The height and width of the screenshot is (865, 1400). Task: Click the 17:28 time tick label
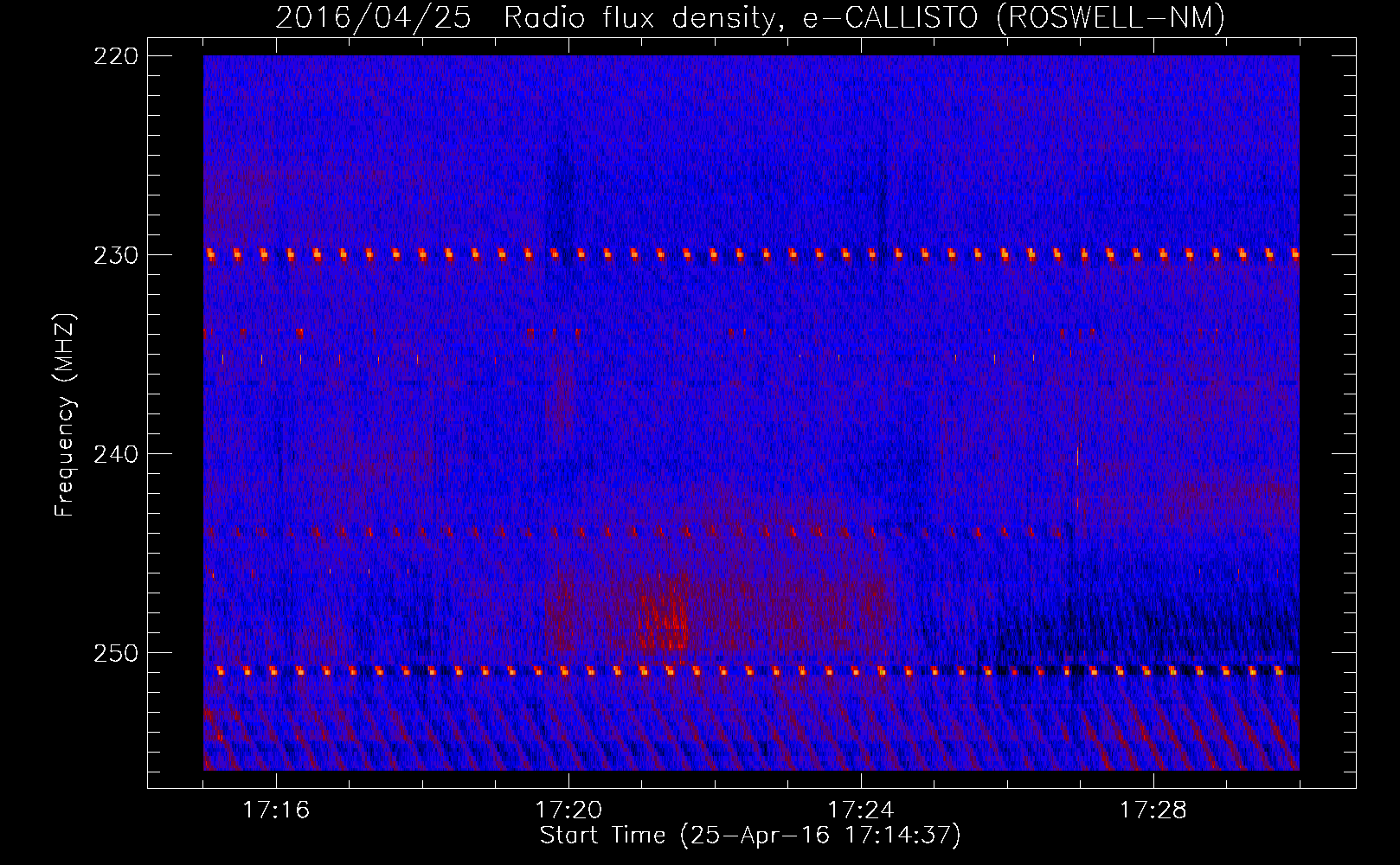1153,810
